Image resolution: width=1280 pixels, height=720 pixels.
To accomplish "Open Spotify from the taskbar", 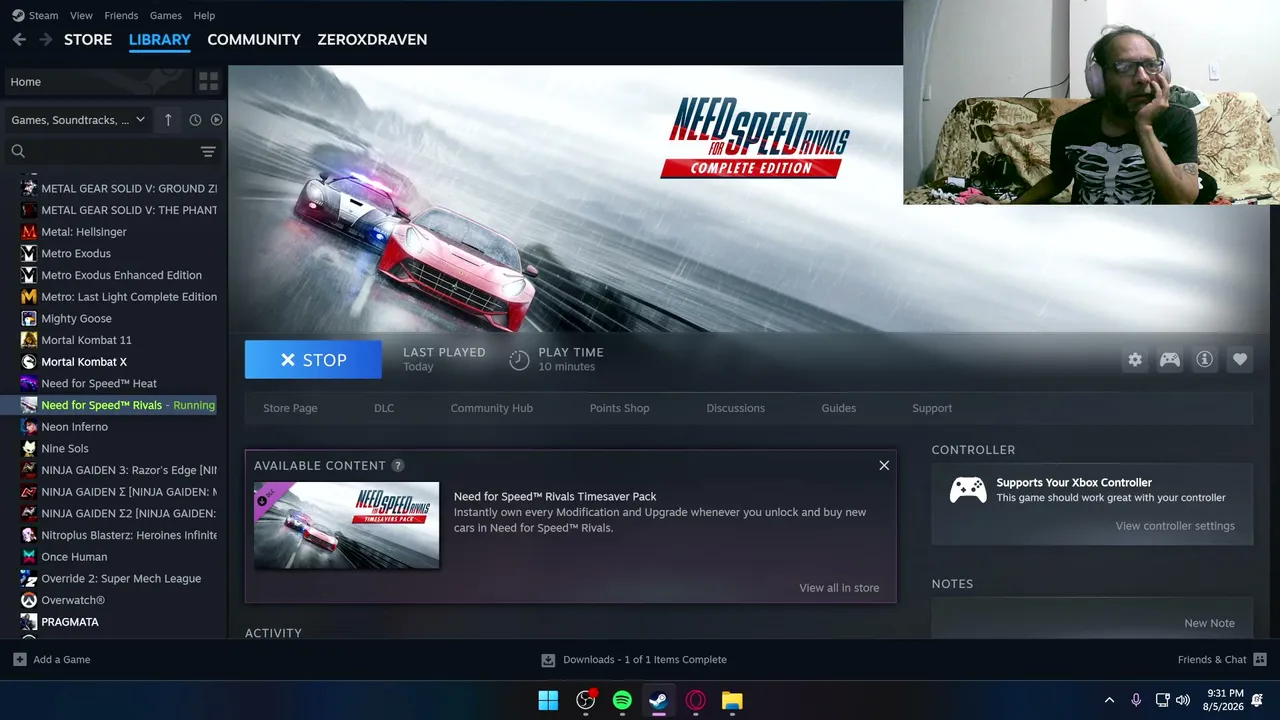I will pyautogui.click(x=622, y=701).
